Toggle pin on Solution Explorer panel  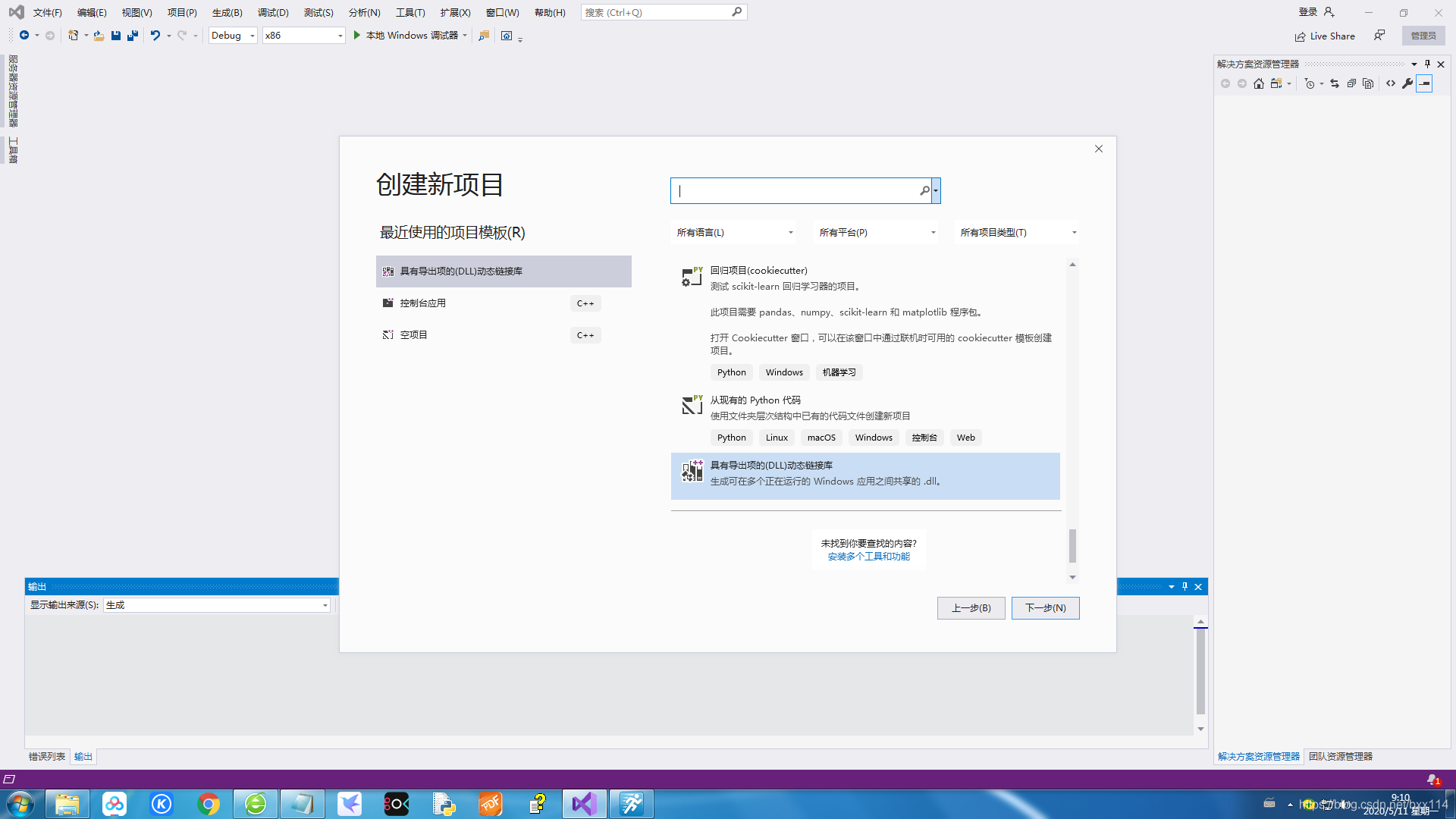pos(1427,64)
